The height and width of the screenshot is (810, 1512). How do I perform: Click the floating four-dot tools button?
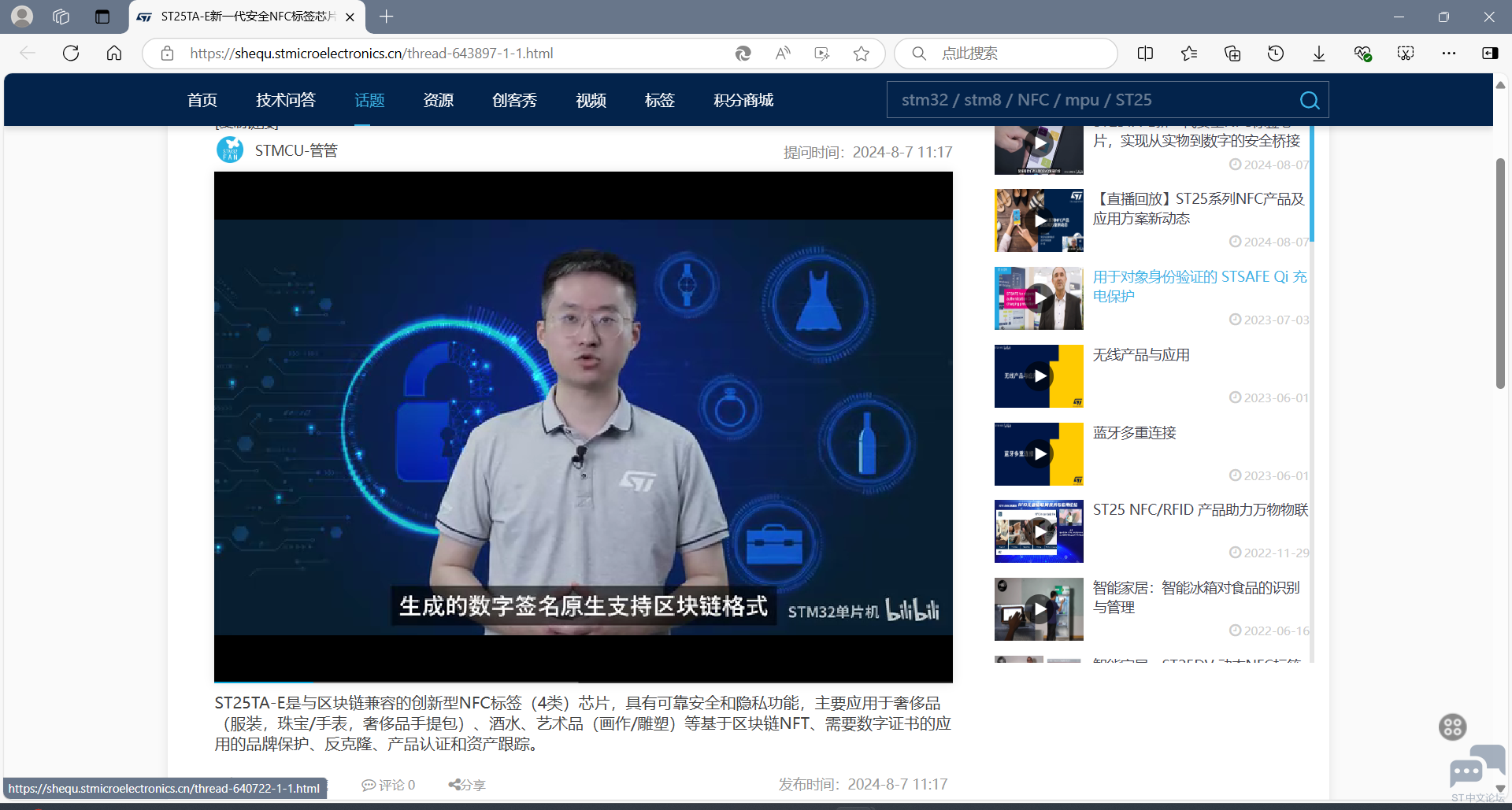[x=1453, y=727]
